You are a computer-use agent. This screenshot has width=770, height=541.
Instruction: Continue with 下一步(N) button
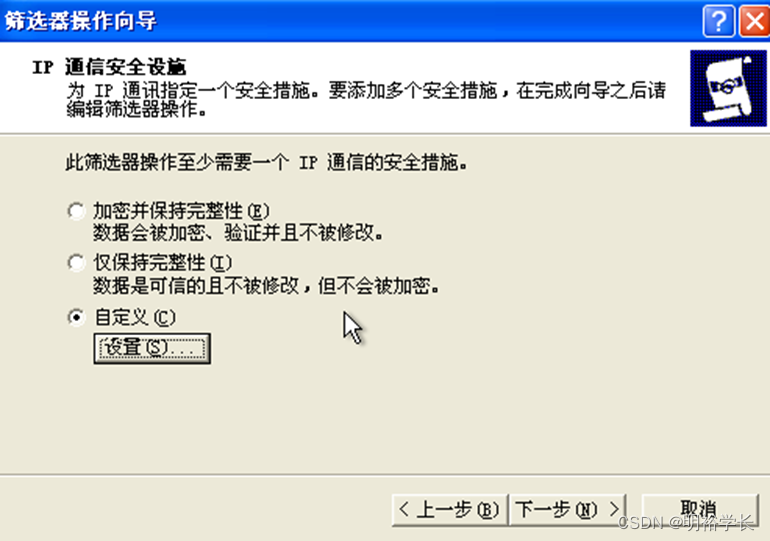(x=568, y=510)
